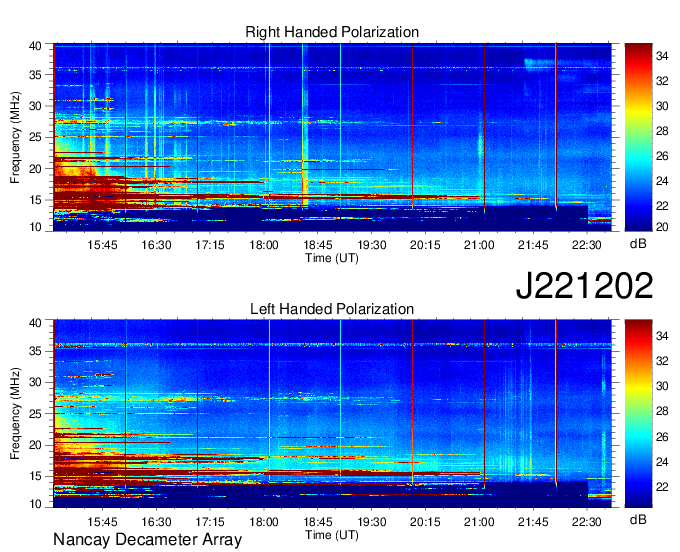The height and width of the screenshot is (552, 680).
Task: Click Time (UT) label under Right Handed plot
Action: [x=332, y=258]
